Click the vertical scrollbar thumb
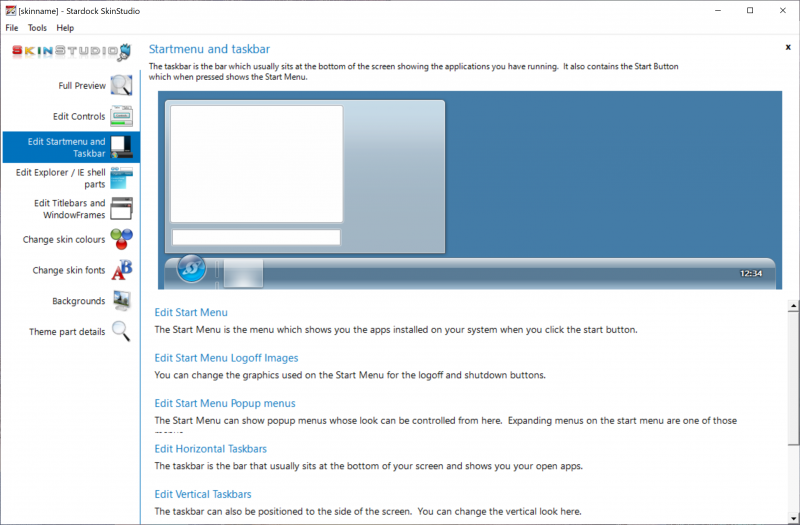800x525 pixels. pyautogui.click(x=793, y=378)
